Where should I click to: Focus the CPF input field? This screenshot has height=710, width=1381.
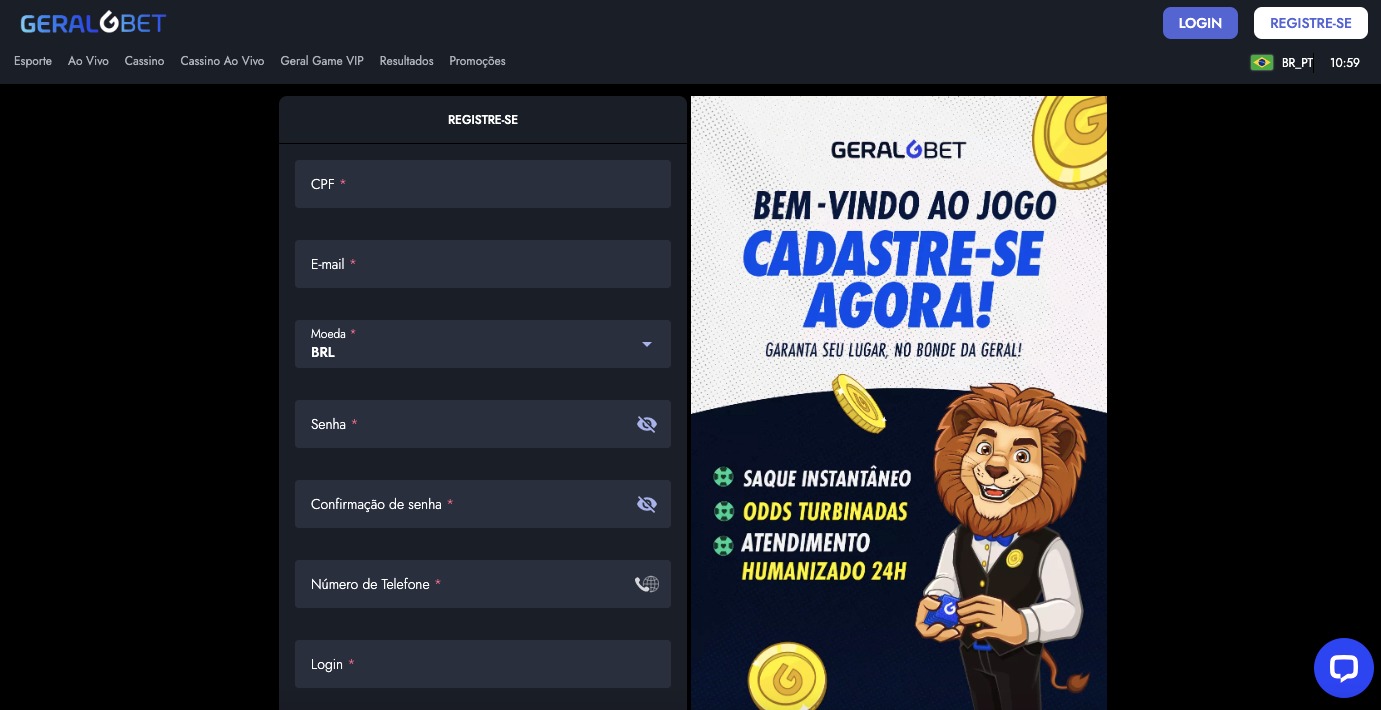pos(483,184)
